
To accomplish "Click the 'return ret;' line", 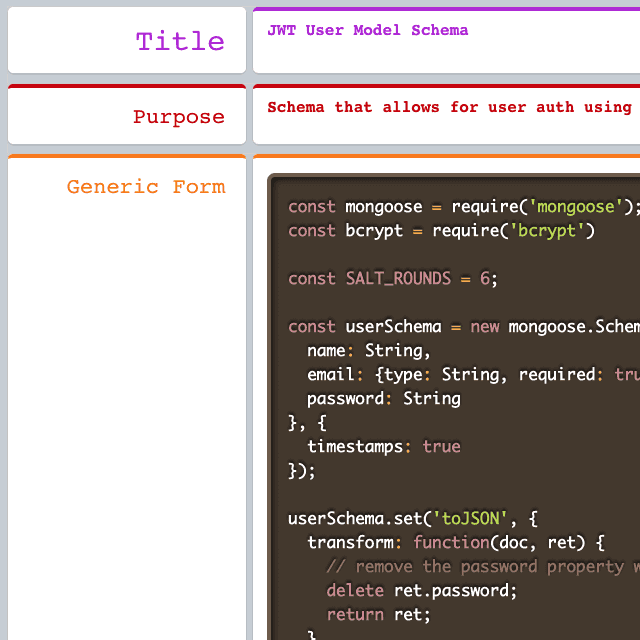I will tap(378, 615).
